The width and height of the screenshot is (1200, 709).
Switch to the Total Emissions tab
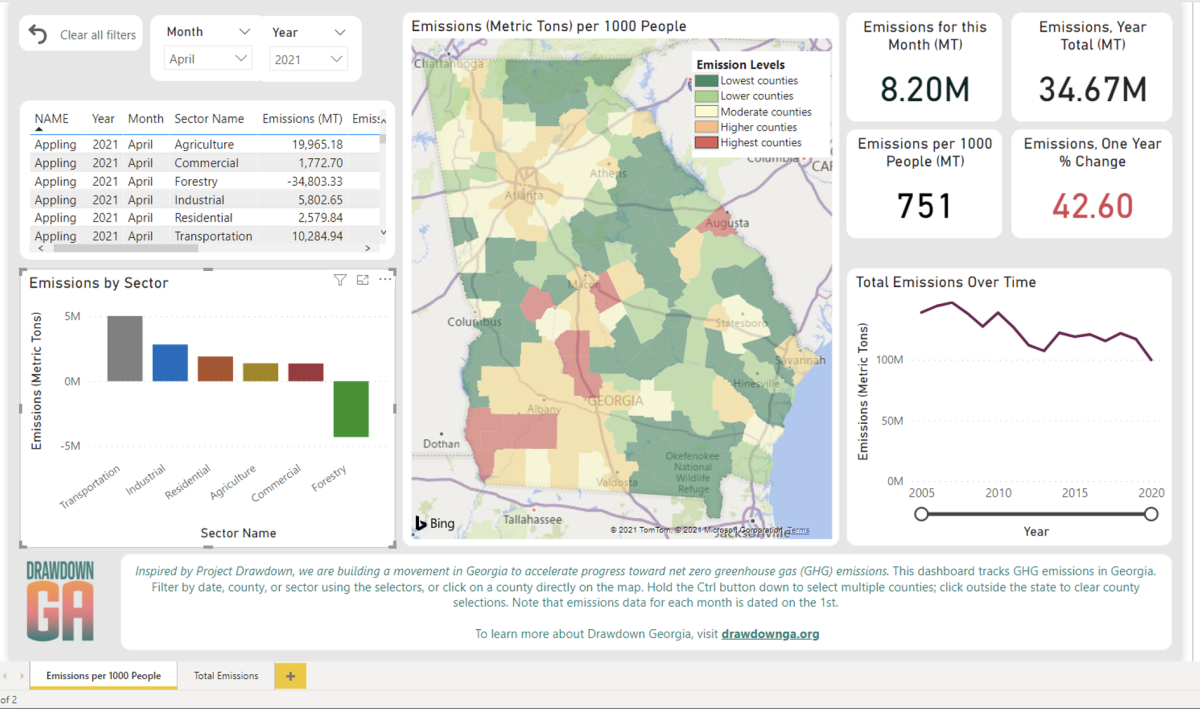[x=225, y=675]
